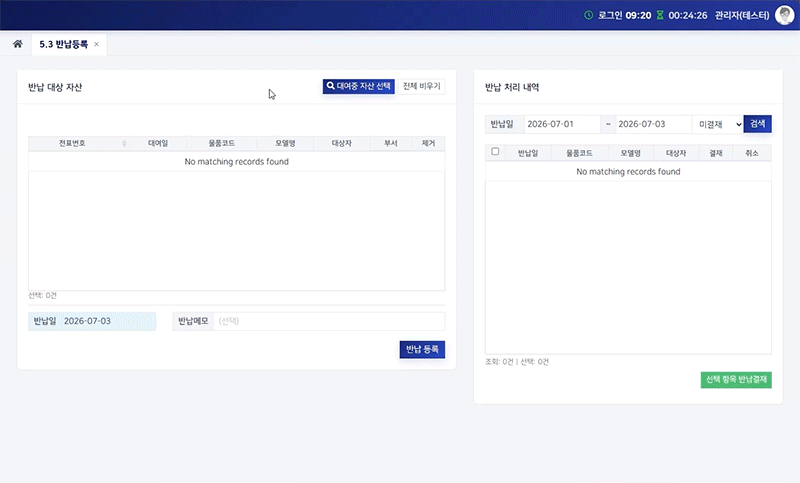Viewport: 800px width, 483px height.
Task: Click the right table 물품코드 header
Action: tap(579, 153)
